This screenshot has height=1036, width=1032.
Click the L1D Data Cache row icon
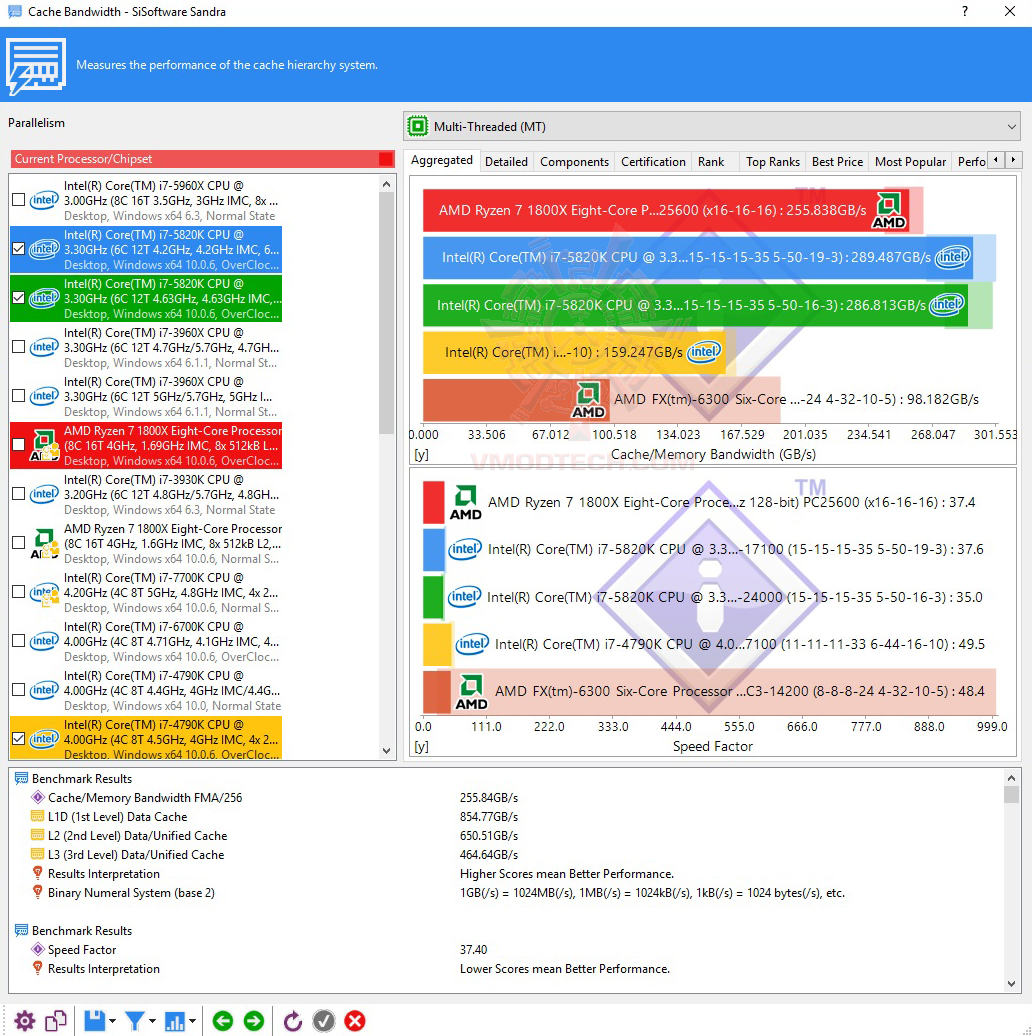point(38,817)
